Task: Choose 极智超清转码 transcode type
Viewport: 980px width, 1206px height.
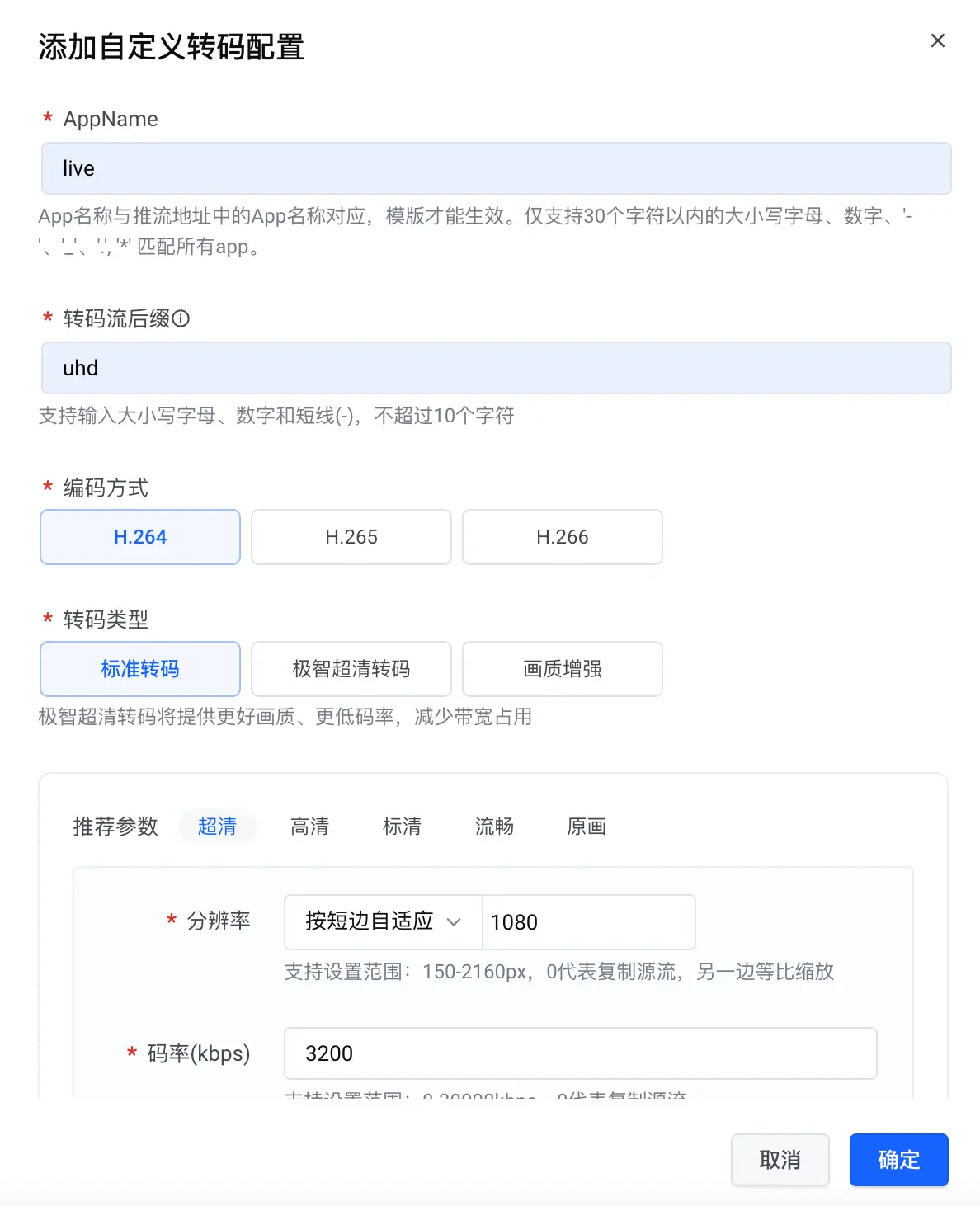Action: (x=351, y=669)
